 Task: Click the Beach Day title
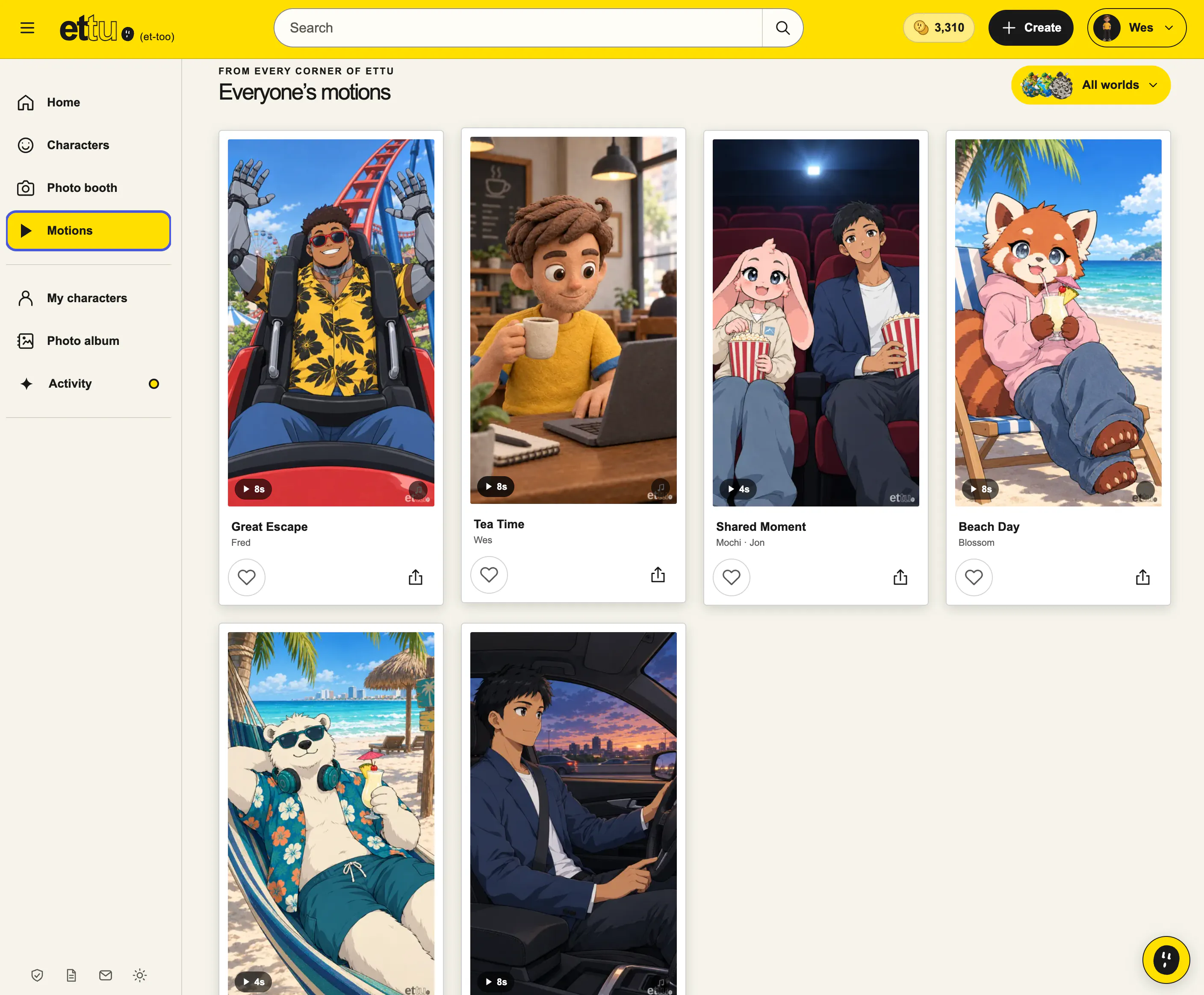tap(989, 527)
